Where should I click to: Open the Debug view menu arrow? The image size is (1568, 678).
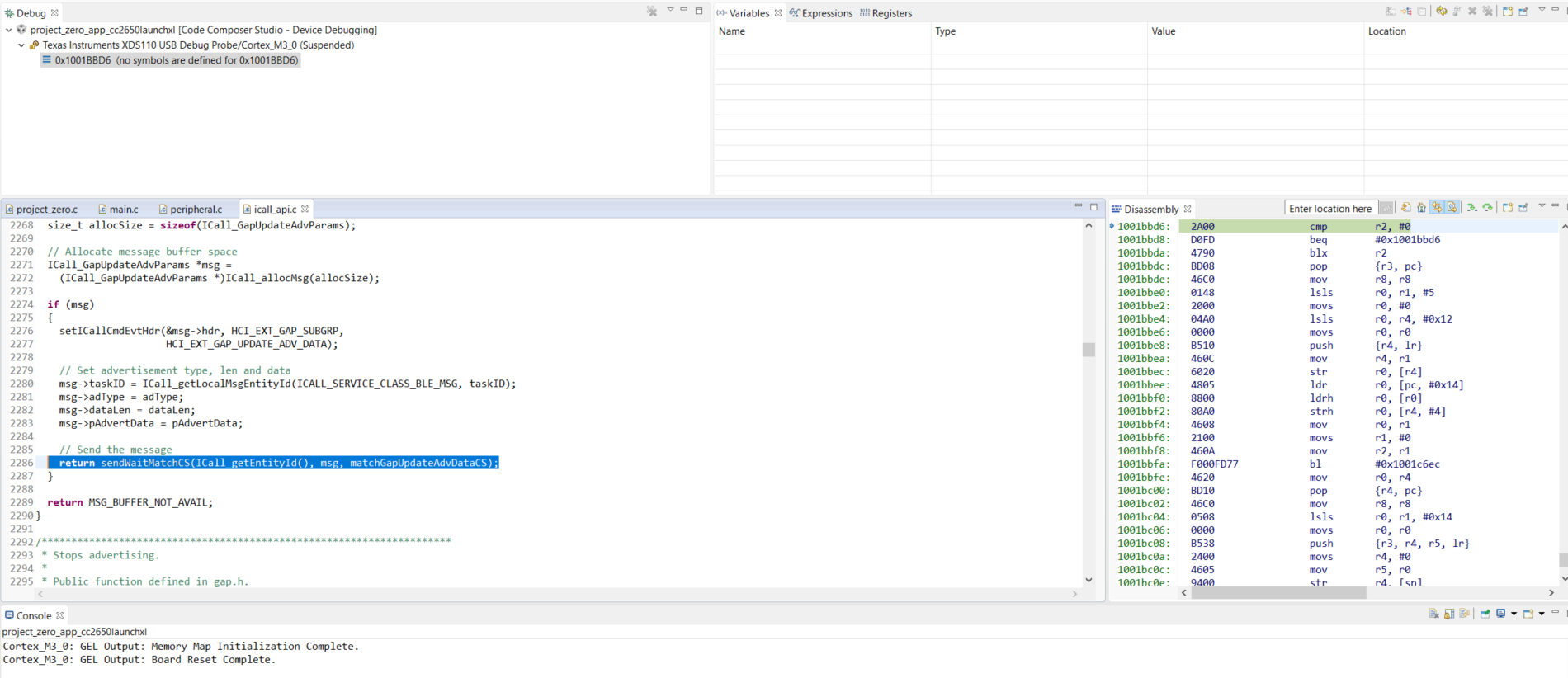pos(670,10)
